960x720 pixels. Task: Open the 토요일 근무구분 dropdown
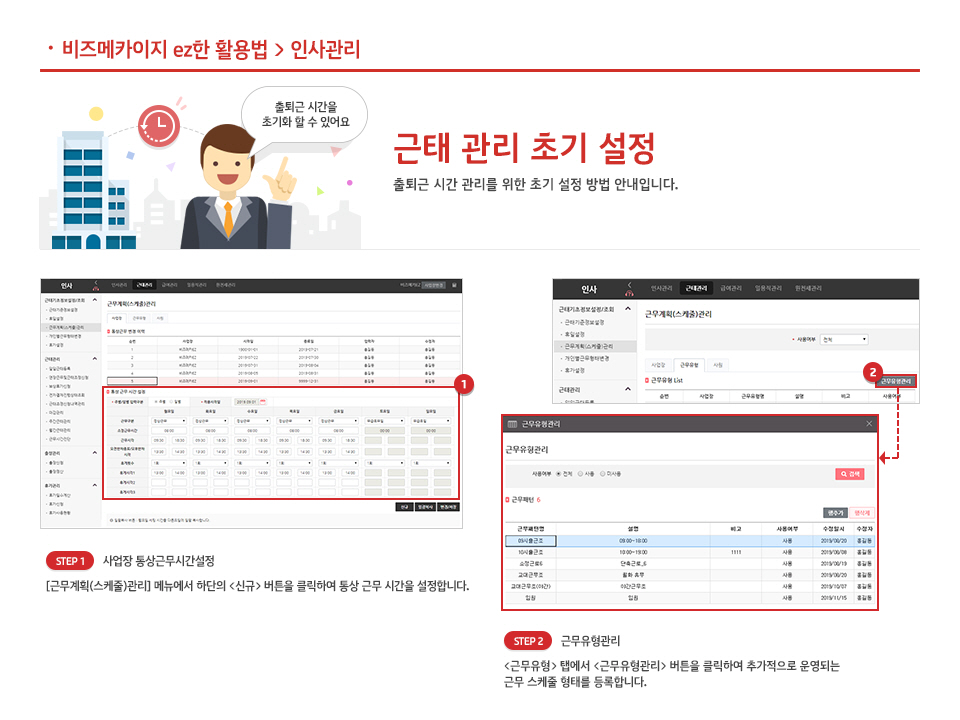point(385,421)
